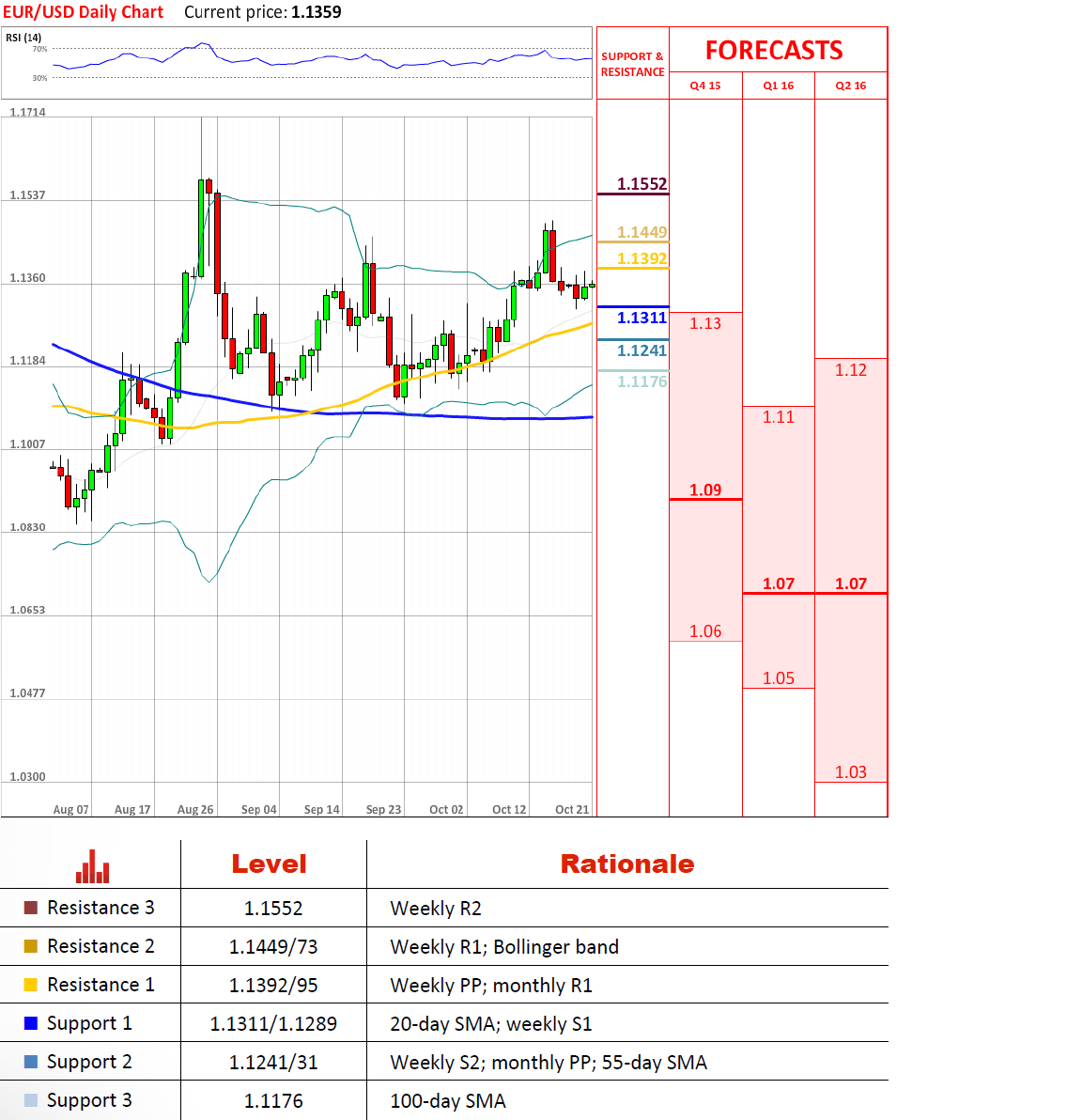Click the 1.1311 support level marker

click(641, 318)
